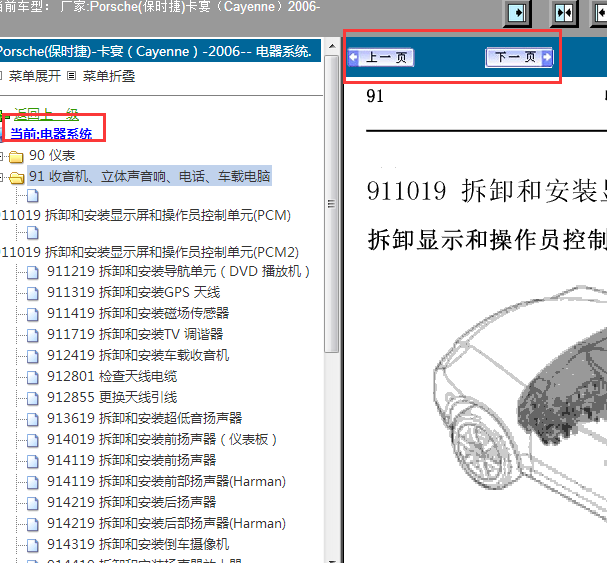Click the 上一页 previous page button

click(381, 58)
